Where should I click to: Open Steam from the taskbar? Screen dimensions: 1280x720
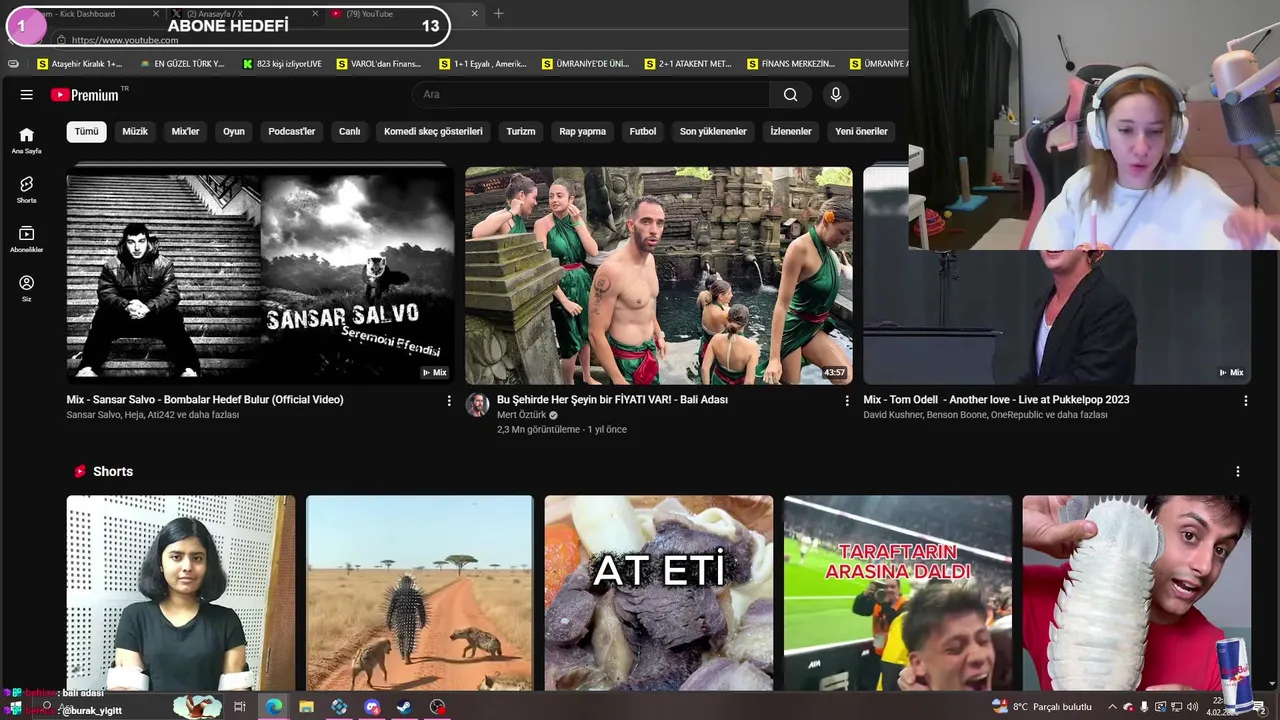[x=404, y=707]
